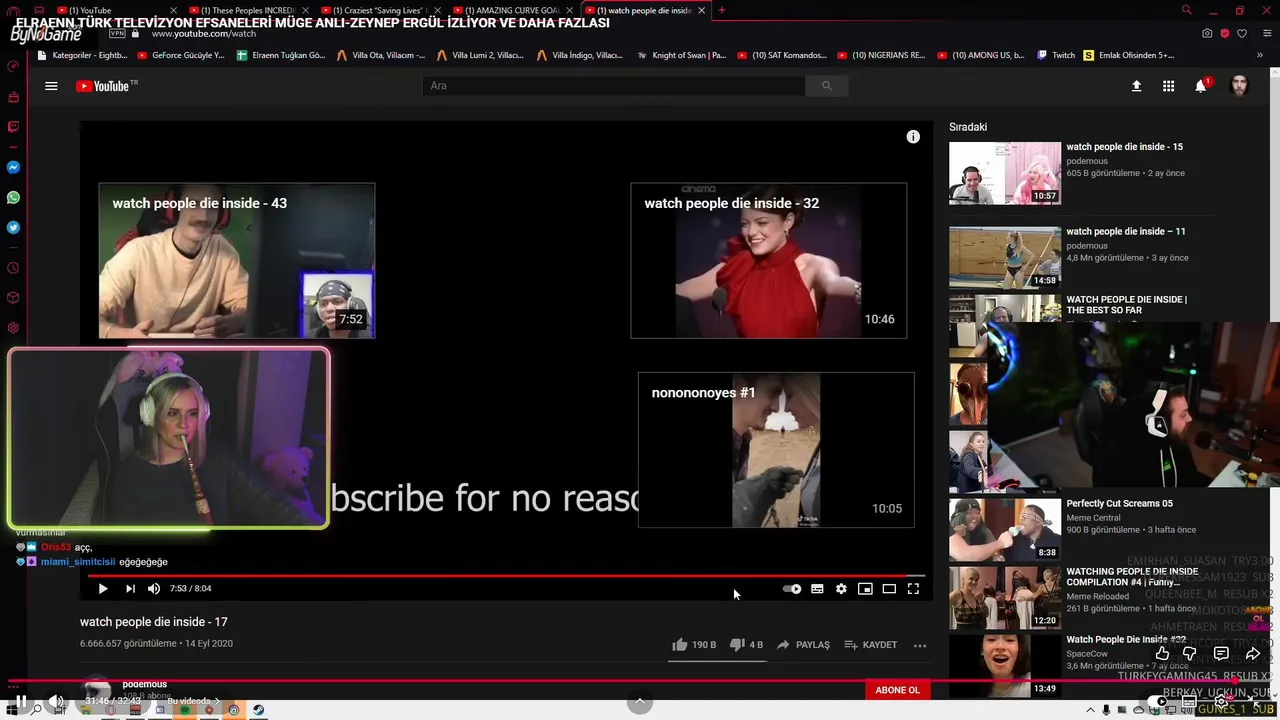Show hidden system tray icons

click(1091, 710)
